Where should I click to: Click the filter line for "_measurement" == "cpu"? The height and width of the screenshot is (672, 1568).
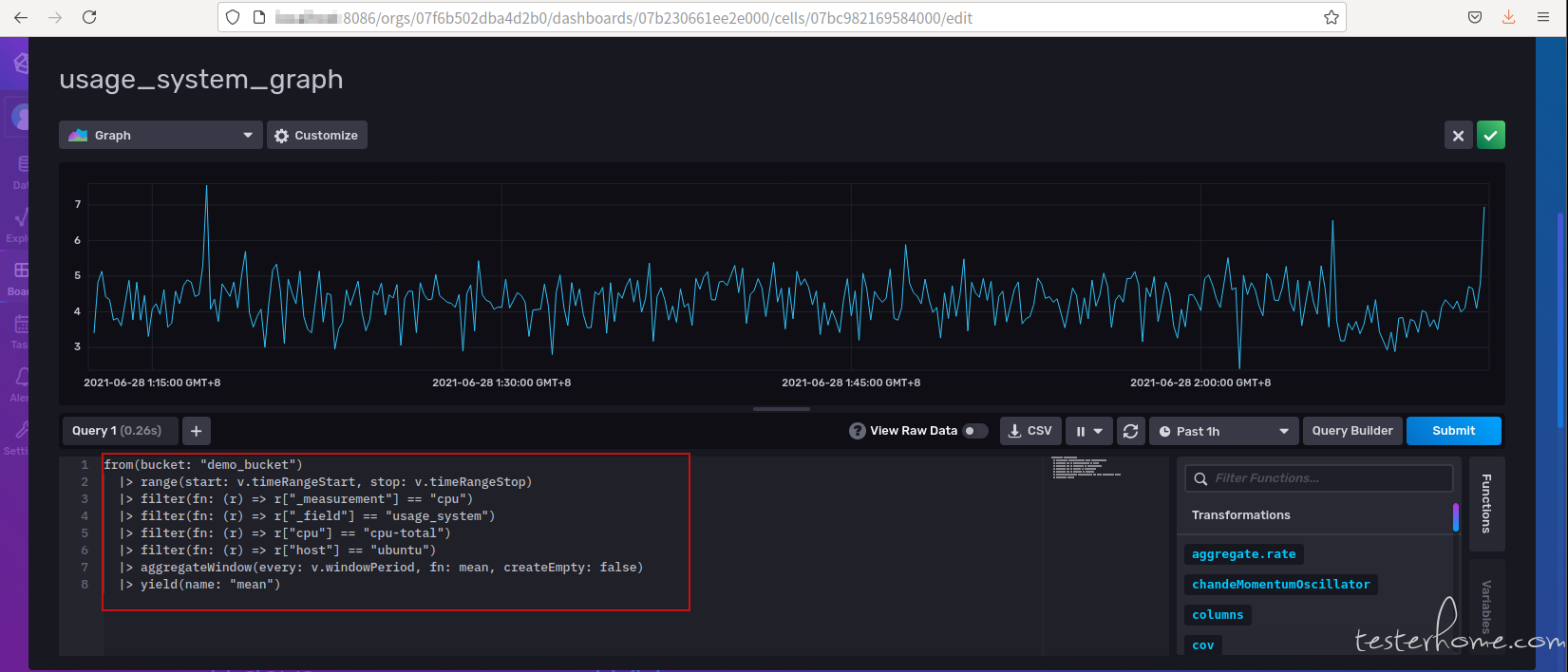click(x=295, y=499)
